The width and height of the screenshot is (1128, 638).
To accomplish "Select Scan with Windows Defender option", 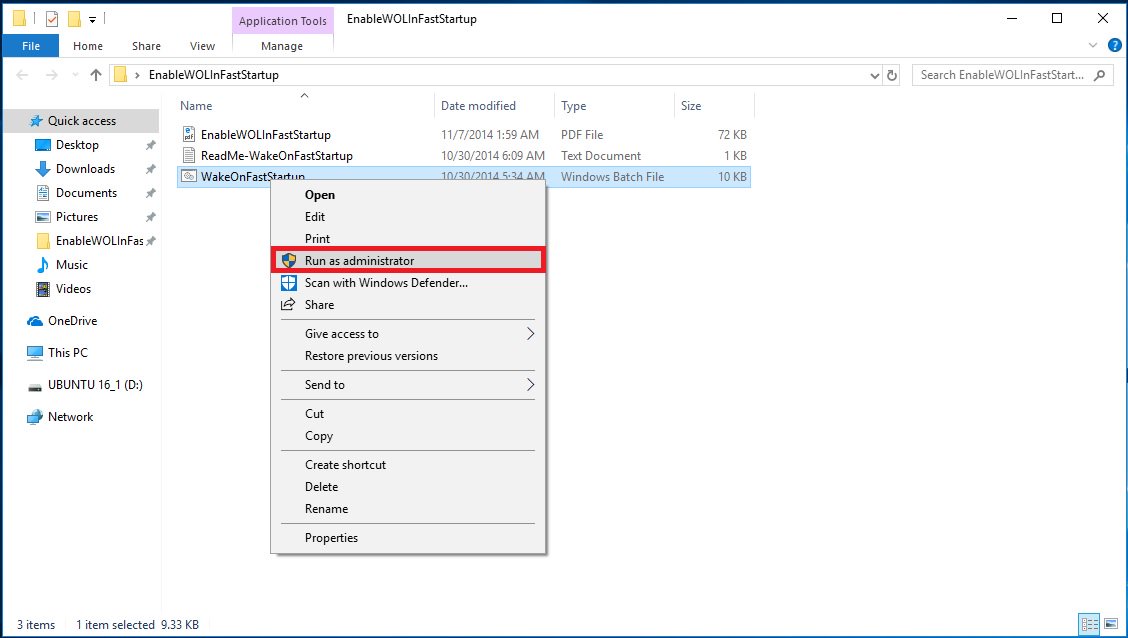I will click(386, 283).
